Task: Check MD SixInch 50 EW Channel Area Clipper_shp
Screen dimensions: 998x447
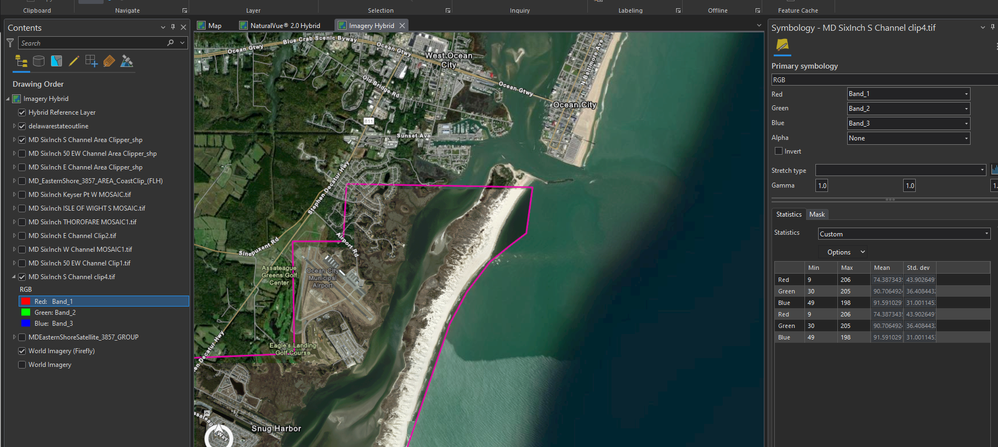Action: coord(22,153)
